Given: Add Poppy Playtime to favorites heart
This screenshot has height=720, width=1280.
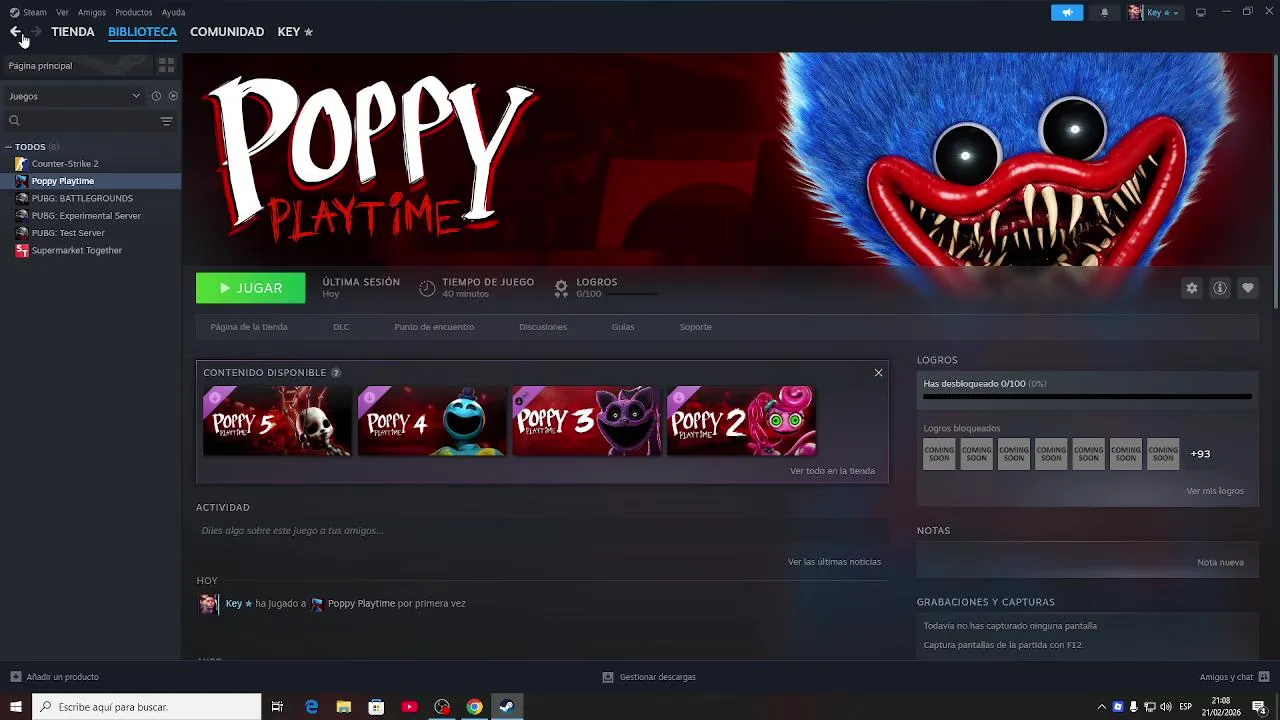Looking at the screenshot, I should click(x=1248, y=288).
